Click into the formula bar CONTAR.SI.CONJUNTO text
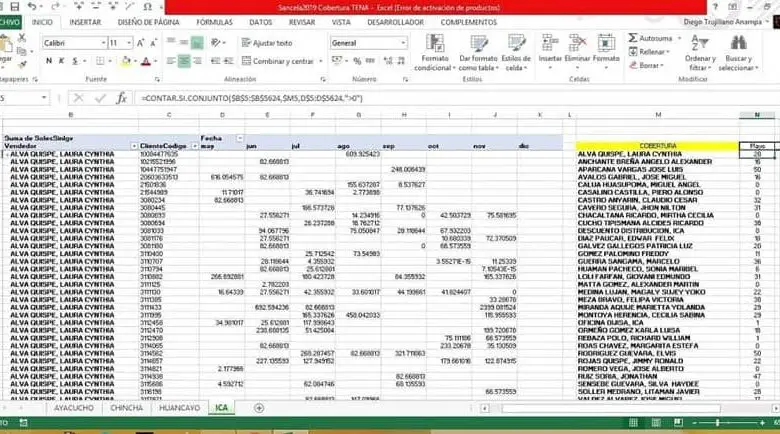 pos(252,98)
